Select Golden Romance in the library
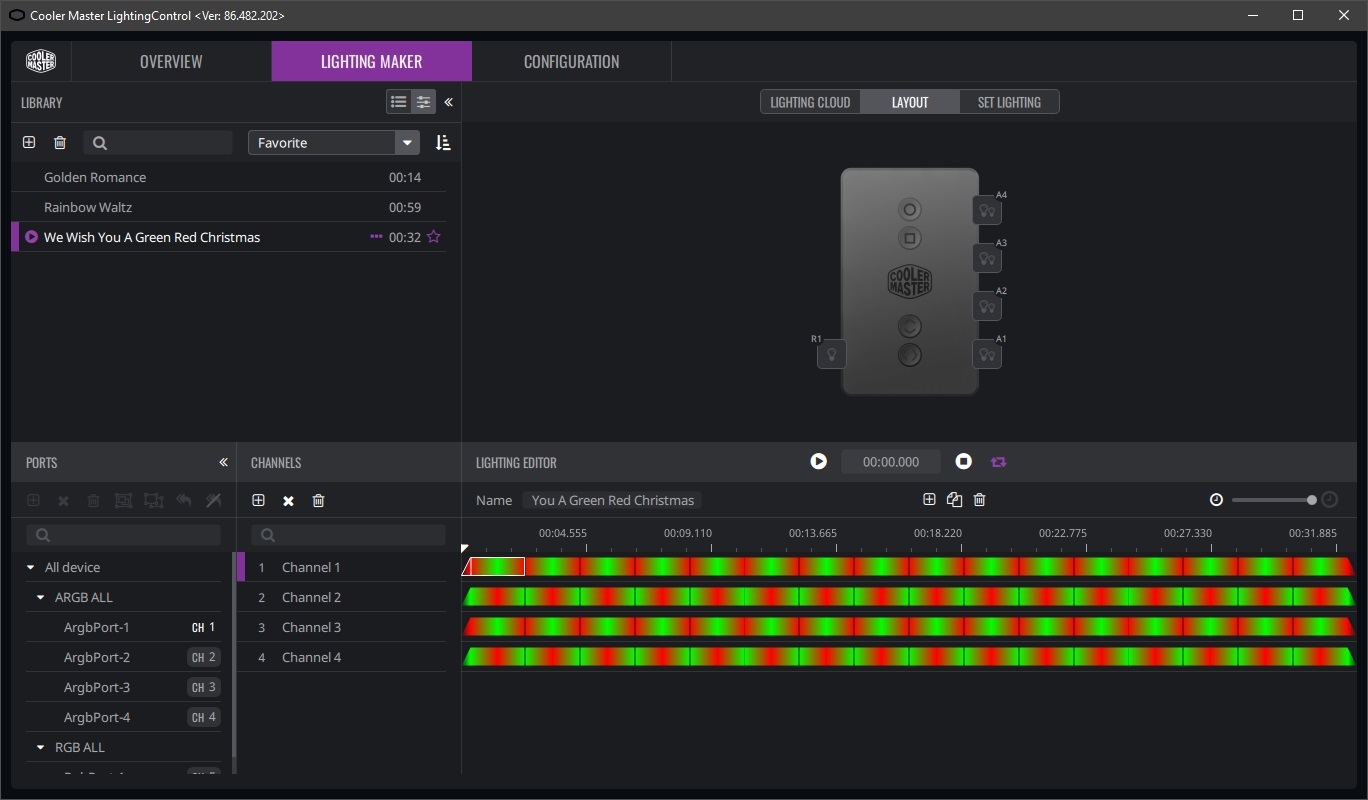 229,177
